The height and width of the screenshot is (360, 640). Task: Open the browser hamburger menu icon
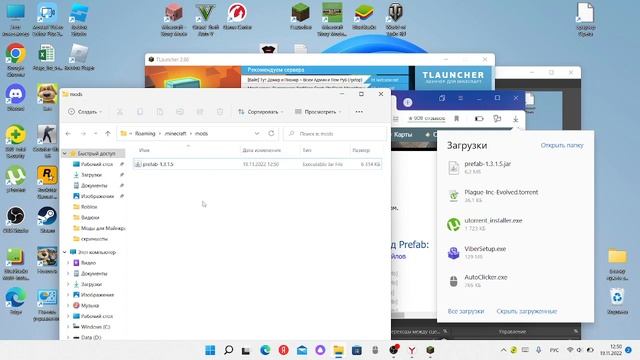(460, 98)
